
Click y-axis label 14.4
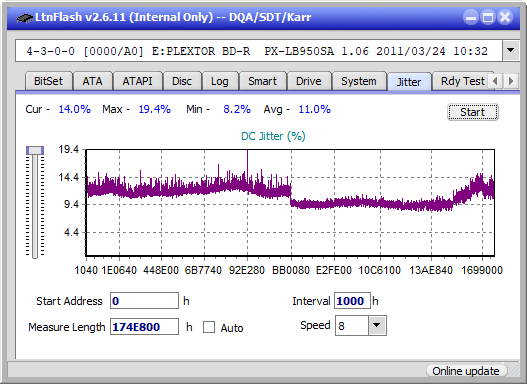(x=68, y=177)
